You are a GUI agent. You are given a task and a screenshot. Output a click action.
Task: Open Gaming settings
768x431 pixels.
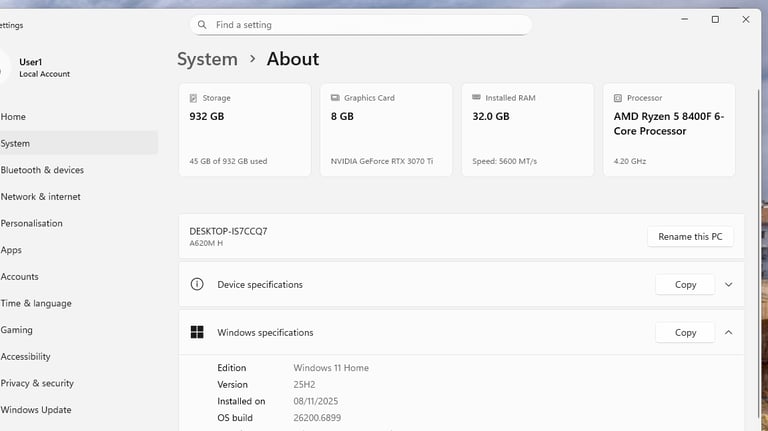point(78,330)
